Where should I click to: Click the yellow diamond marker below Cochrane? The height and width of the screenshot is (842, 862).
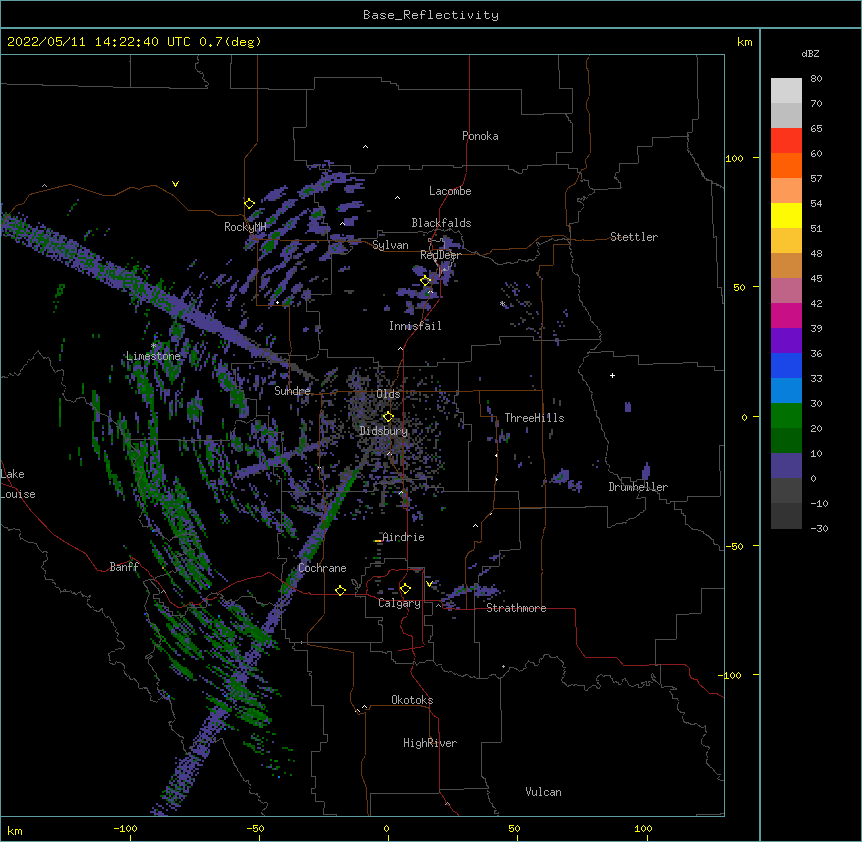[340, 590]
